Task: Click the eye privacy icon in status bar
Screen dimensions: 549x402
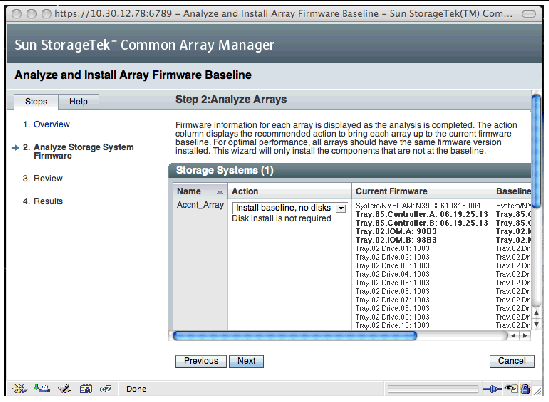Action: pyautogui.click(x=511, y=389)
